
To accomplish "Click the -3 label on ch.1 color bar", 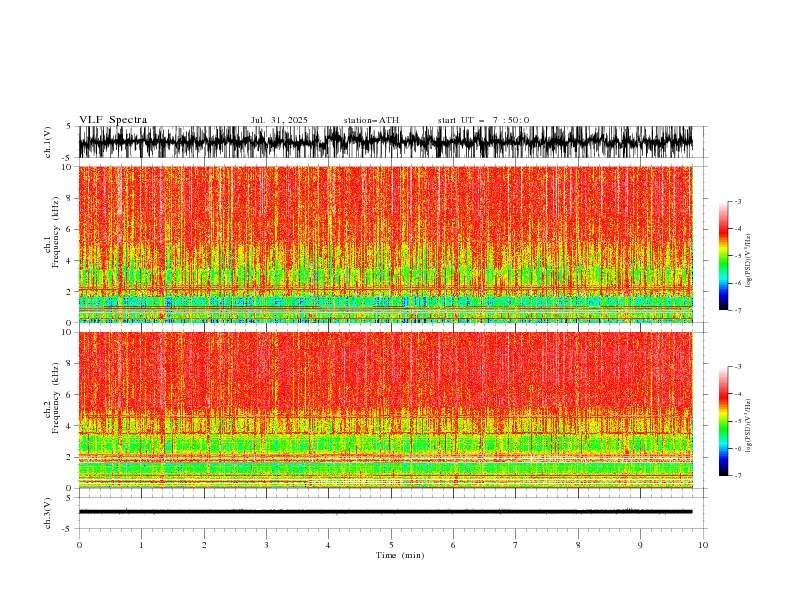I will pos(737,201).
